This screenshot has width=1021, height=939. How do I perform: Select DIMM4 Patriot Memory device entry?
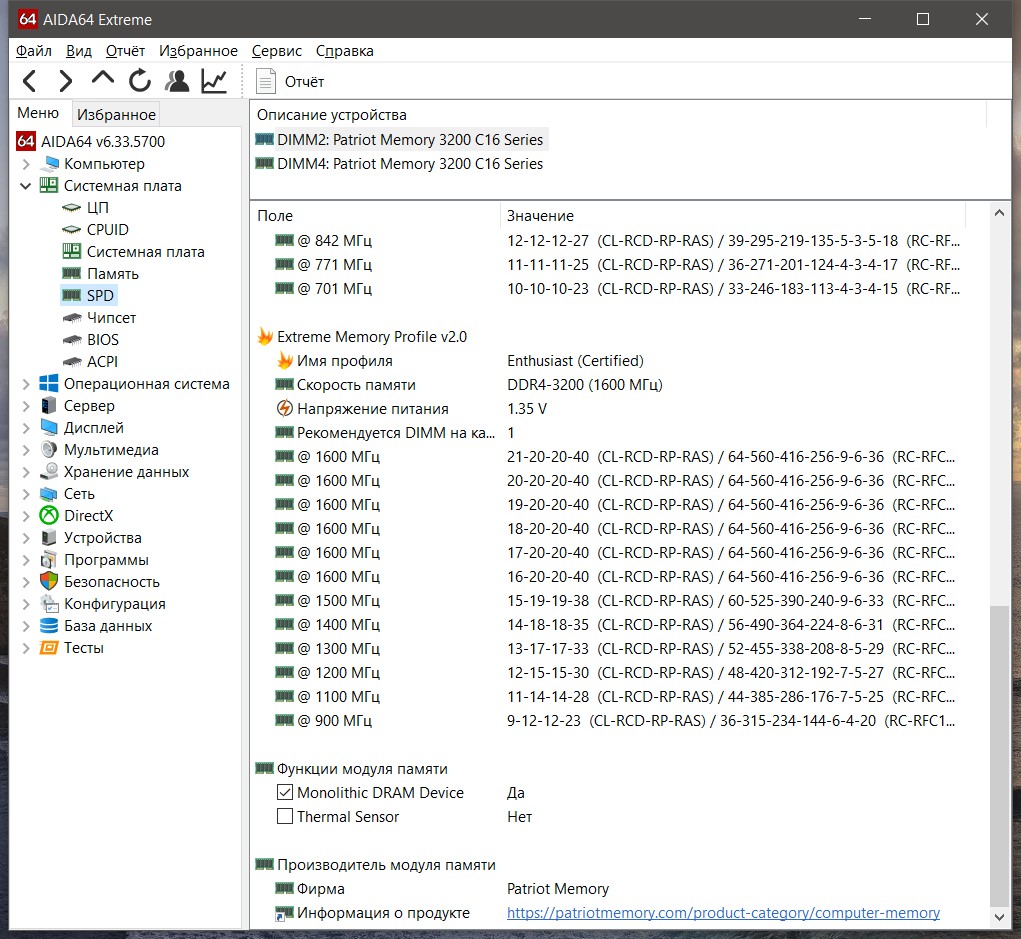pyautogui.click(x=409, y=164)
